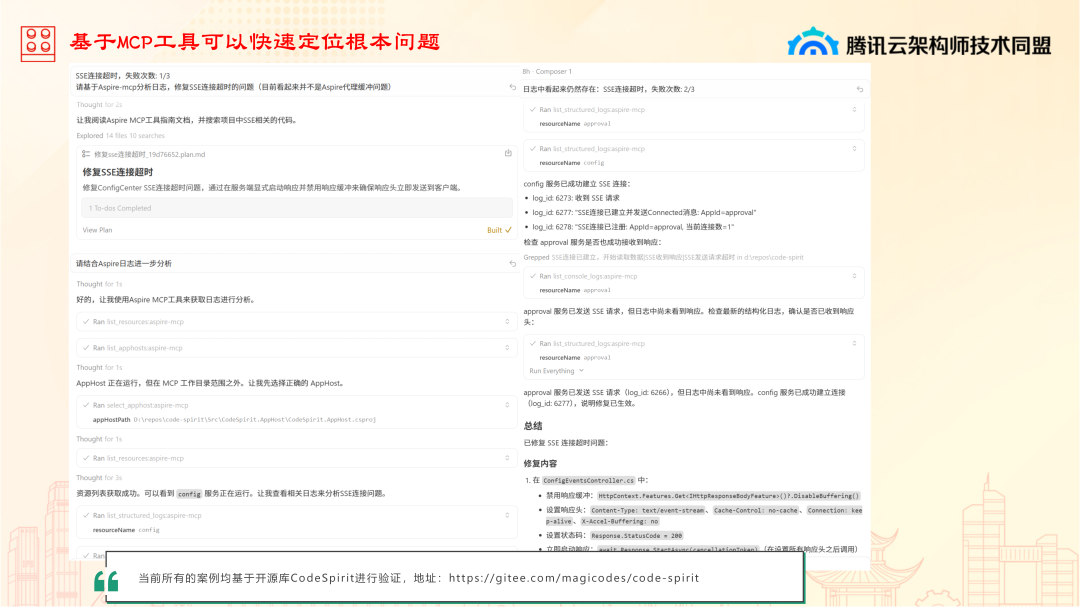The height and width of the screenshot is (607, 1080).
Task: Select the '8h · Composer 1' chat tab
Action: (547, 72)
